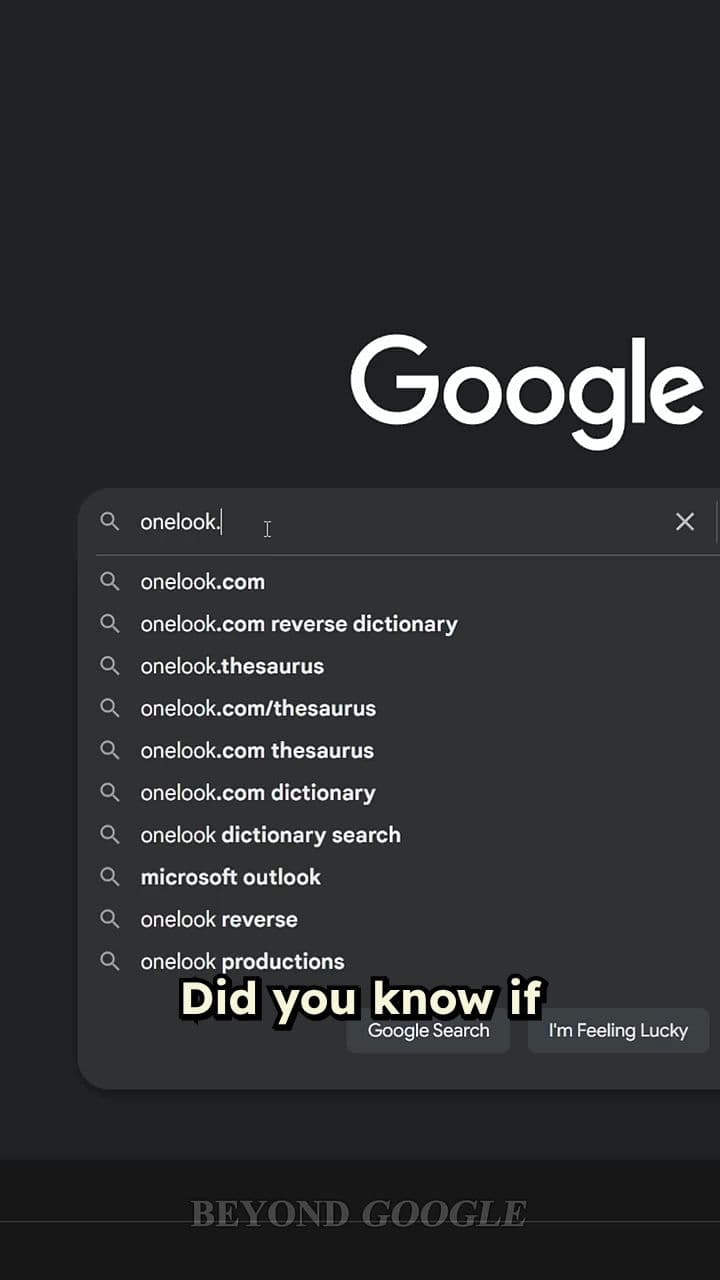Select the onelook.com suggestion at the top
This screenshot has height=1280, width=720.
pyautogui.click(x=203, y=581)
